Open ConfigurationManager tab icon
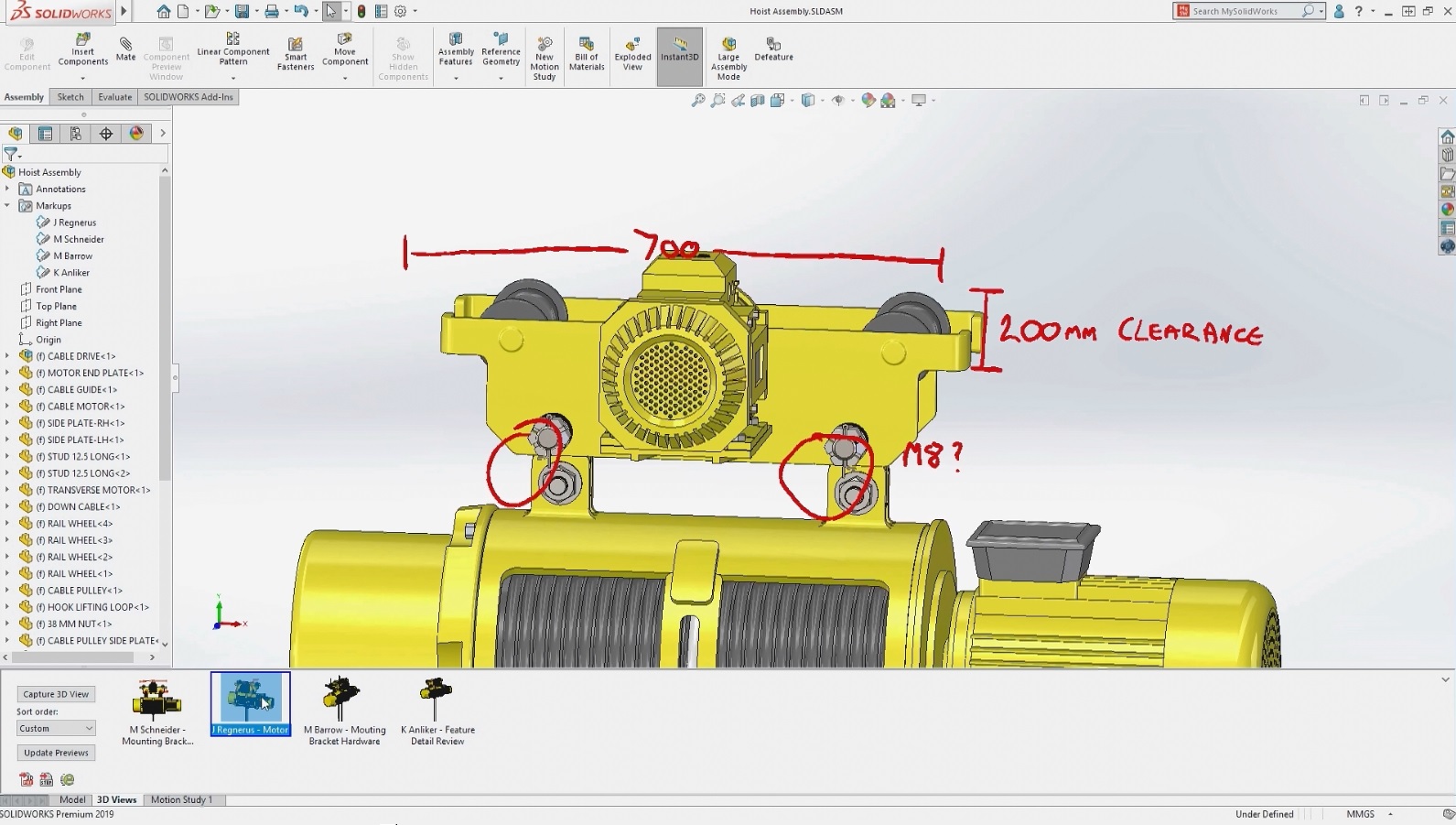 pos(76,134)
